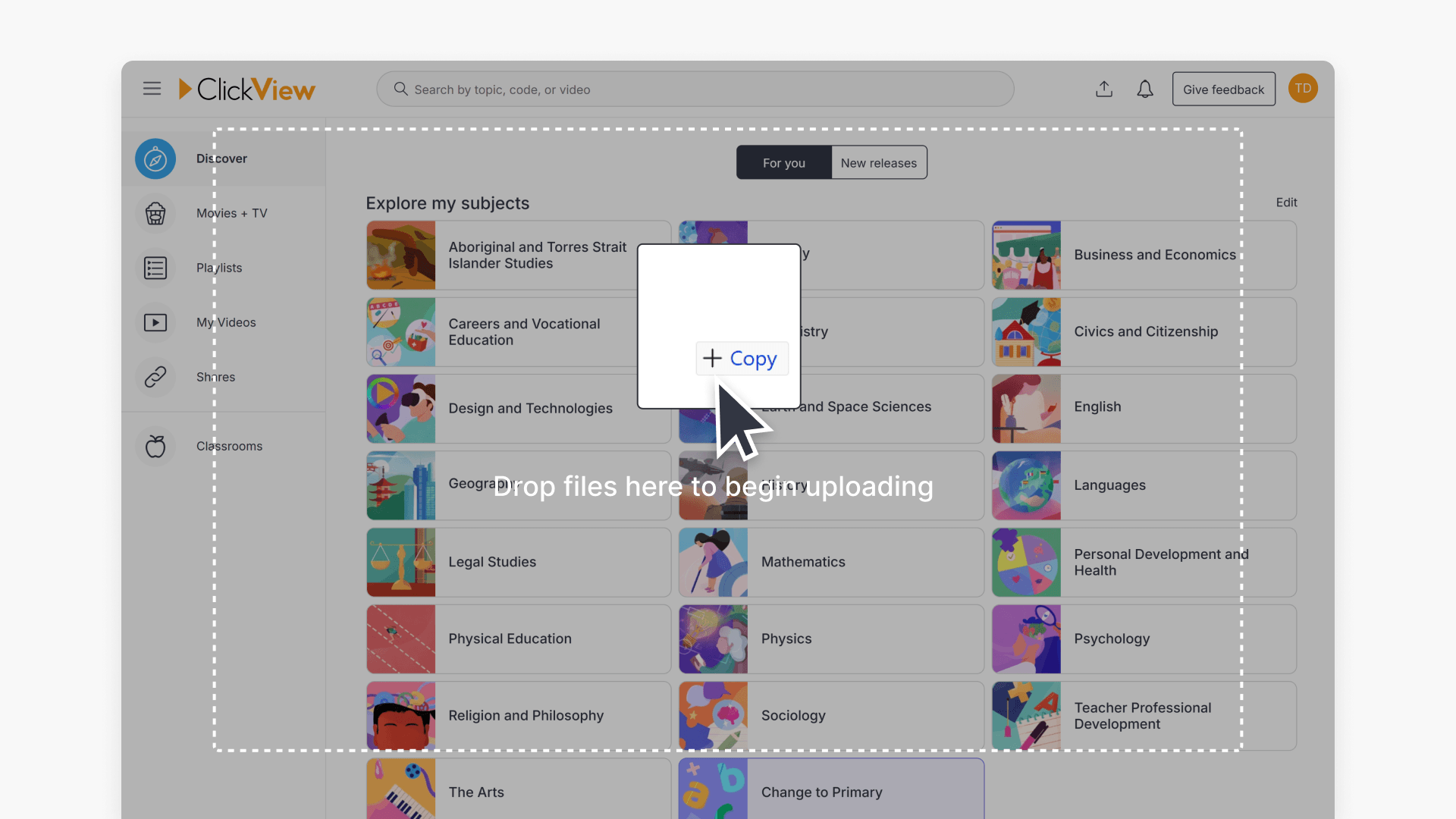Click the Copy button in the drag overlay
The image size is (1456, 819).
(x=741, y=358)
